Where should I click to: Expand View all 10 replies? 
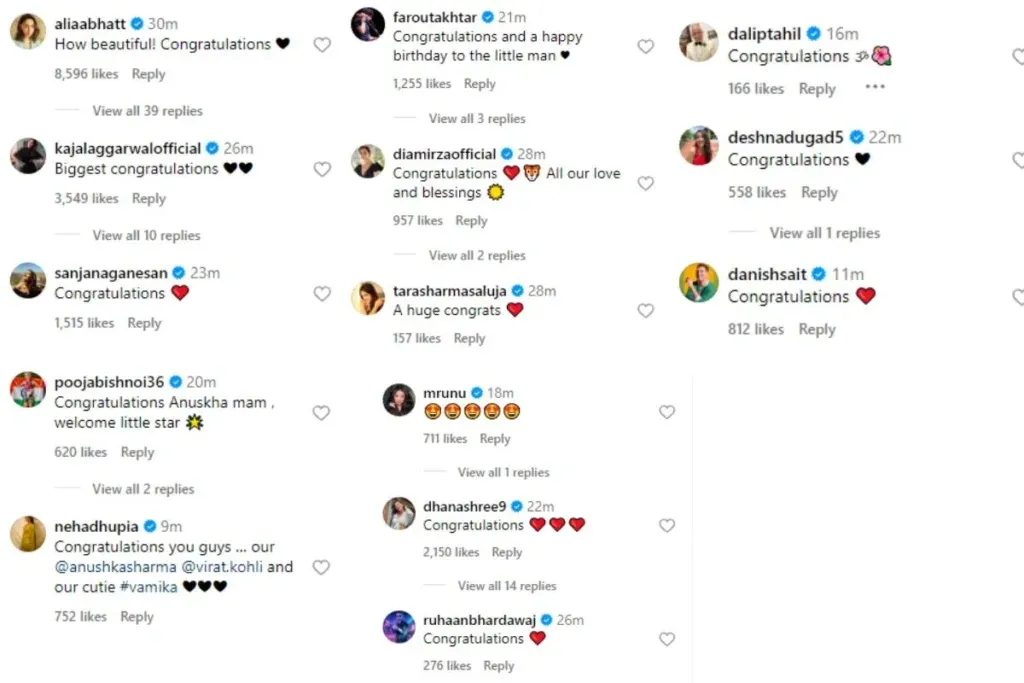click(146, 236)
